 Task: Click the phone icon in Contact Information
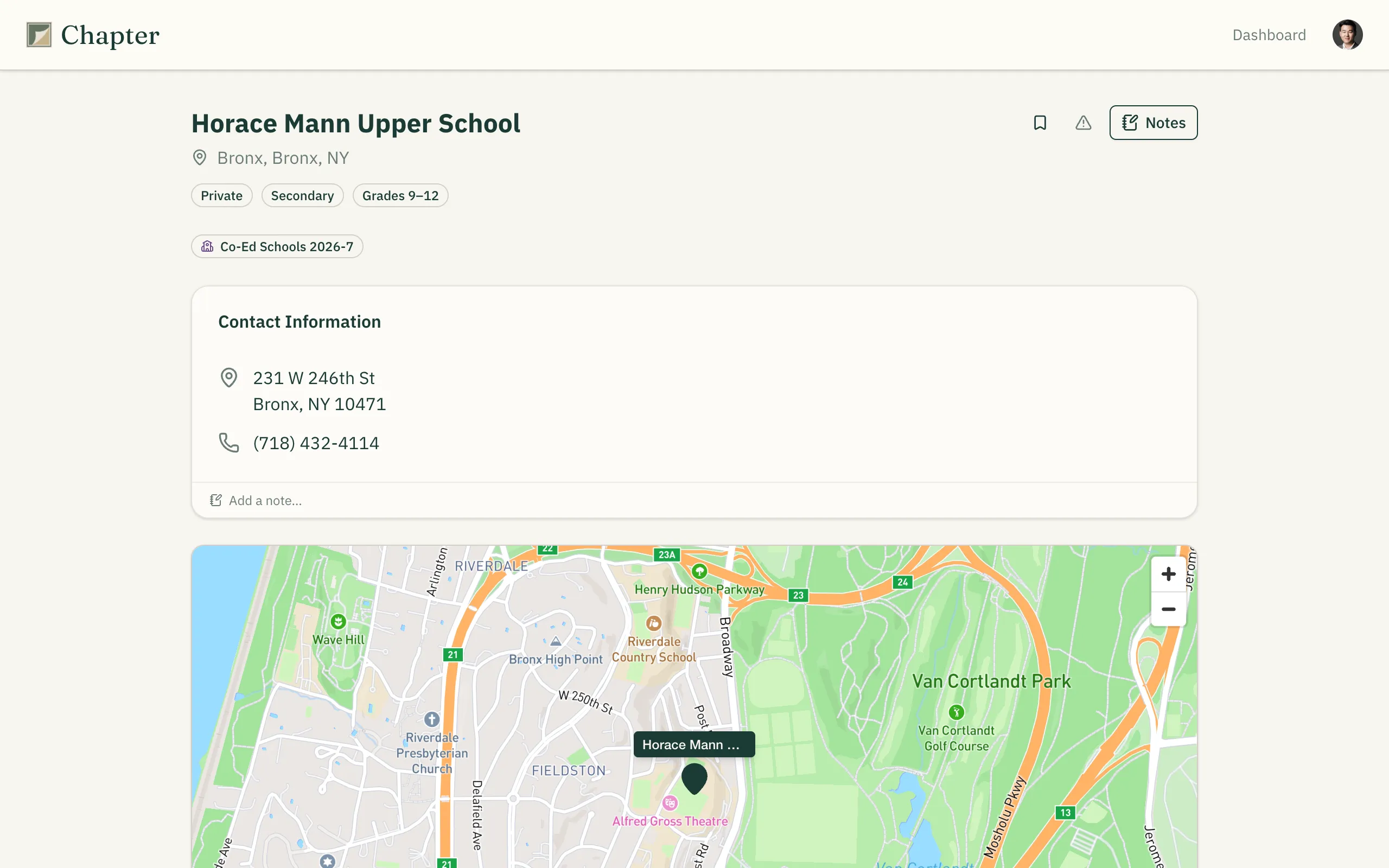click(x=229, y=443)
